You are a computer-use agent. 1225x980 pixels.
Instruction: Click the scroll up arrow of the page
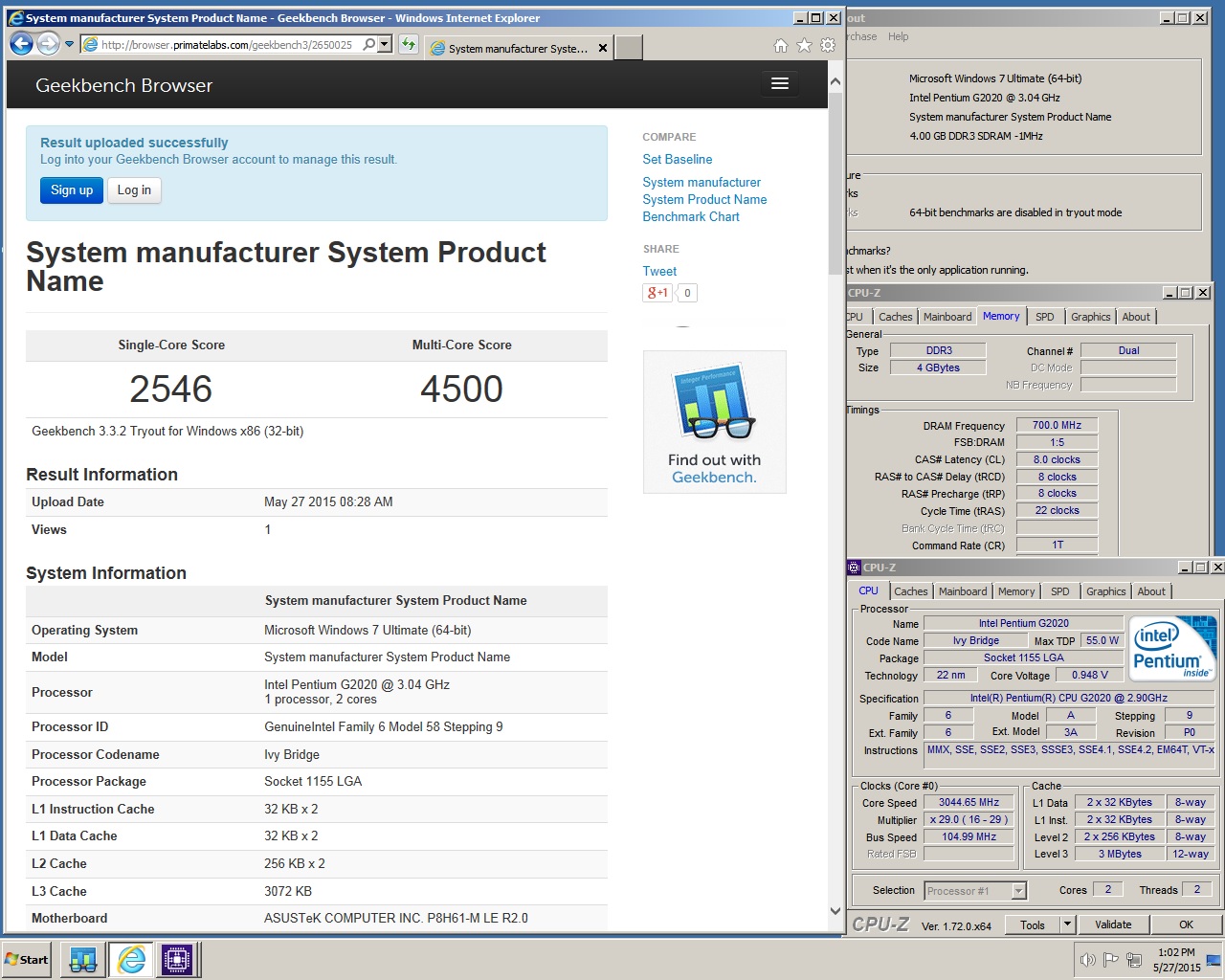tap(835, 83)
